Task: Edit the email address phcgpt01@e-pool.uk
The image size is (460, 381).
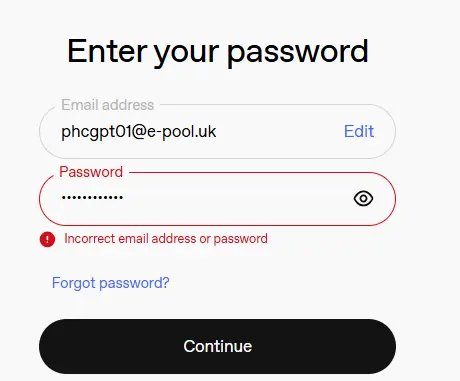Action: tap(359, 131)
